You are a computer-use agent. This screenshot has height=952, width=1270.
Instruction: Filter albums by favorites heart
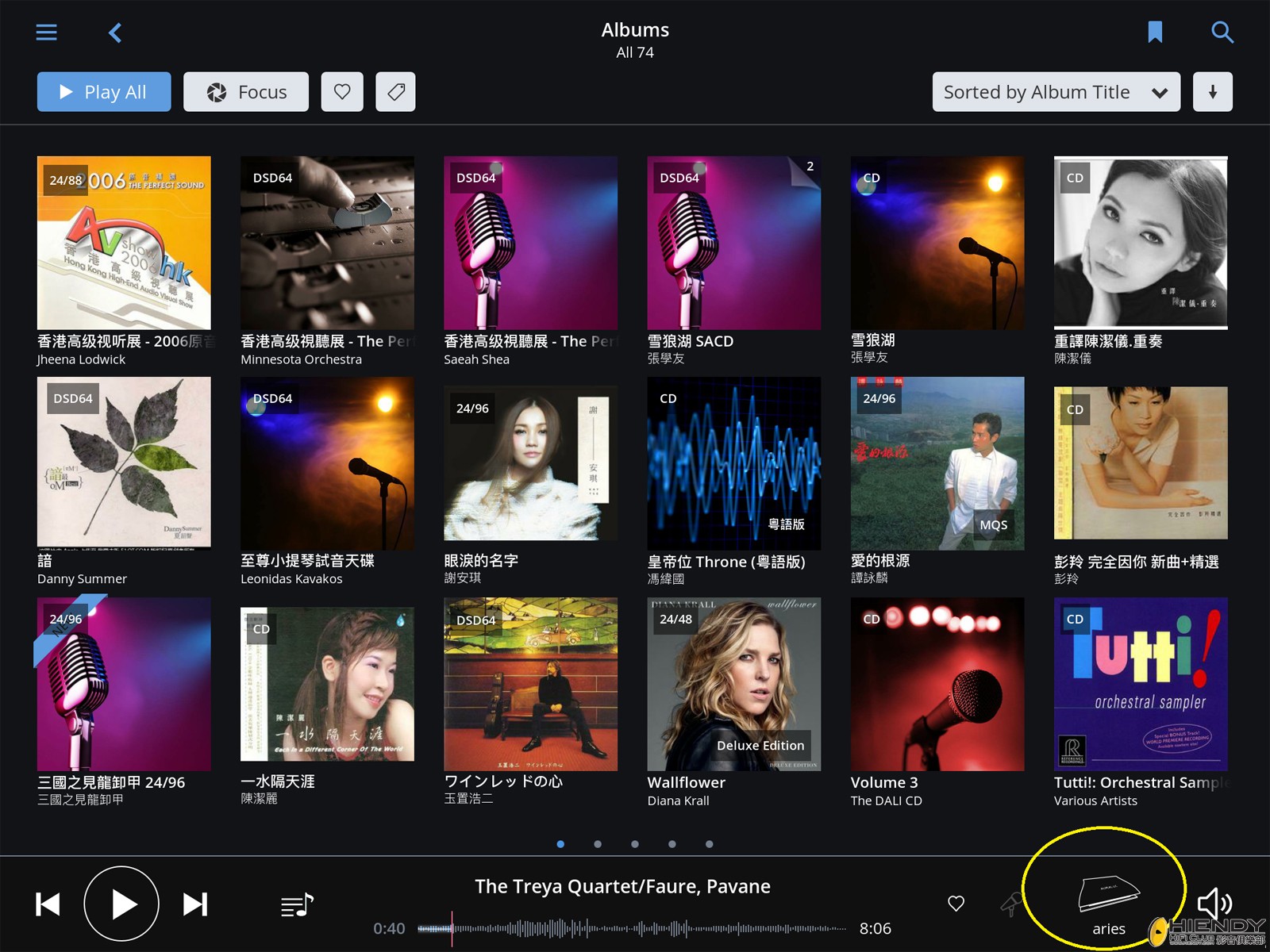(x=342, y=92)
